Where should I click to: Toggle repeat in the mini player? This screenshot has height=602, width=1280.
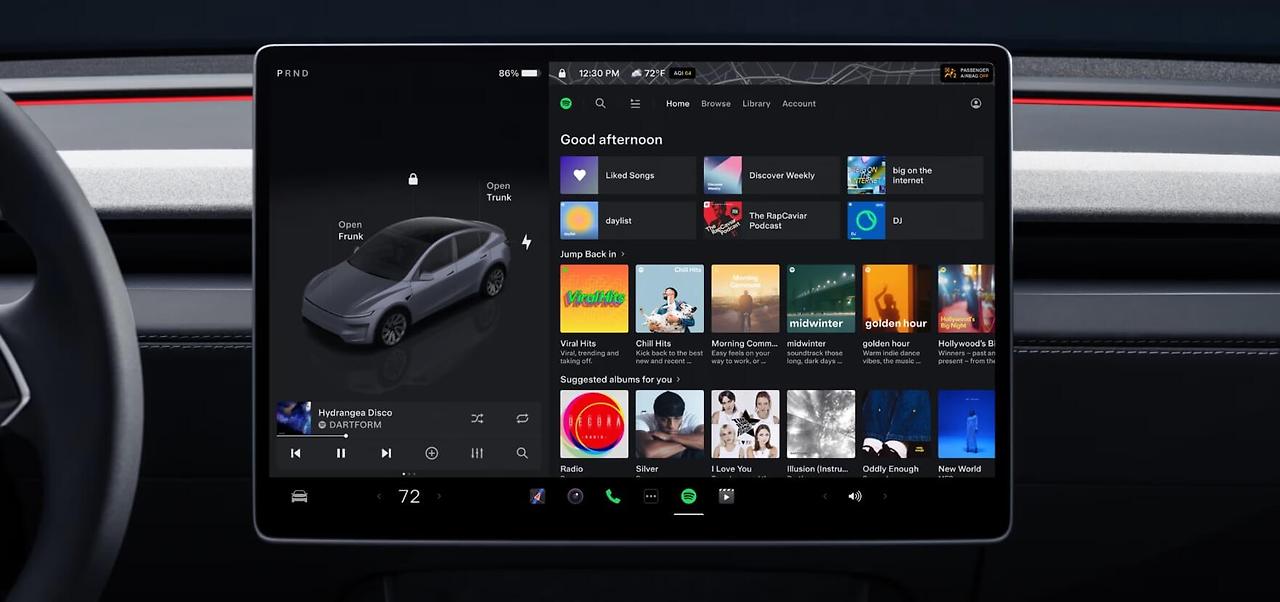[522, 419]
